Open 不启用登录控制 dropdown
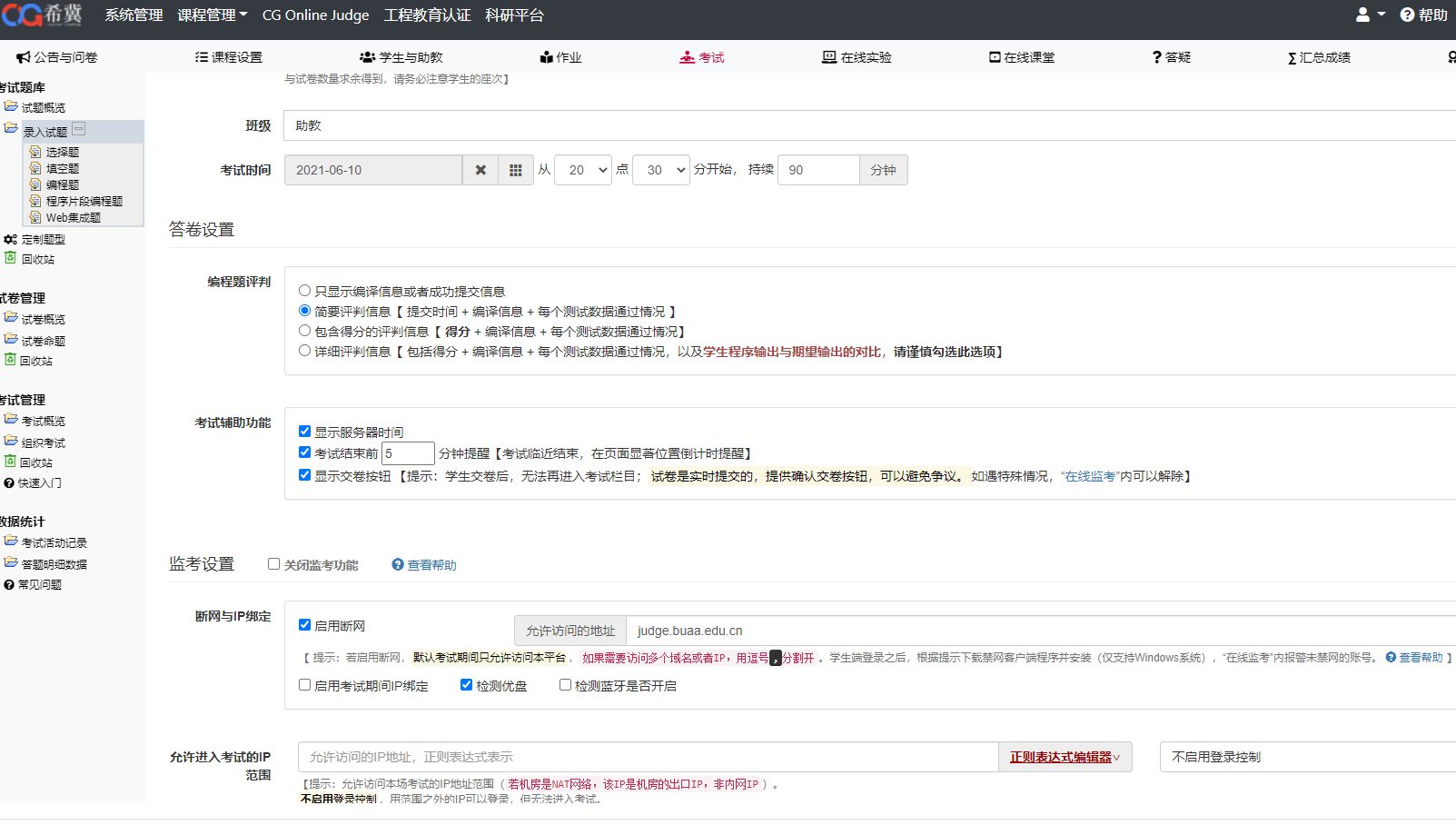 pyautogui.click(x=1308, y=757)
